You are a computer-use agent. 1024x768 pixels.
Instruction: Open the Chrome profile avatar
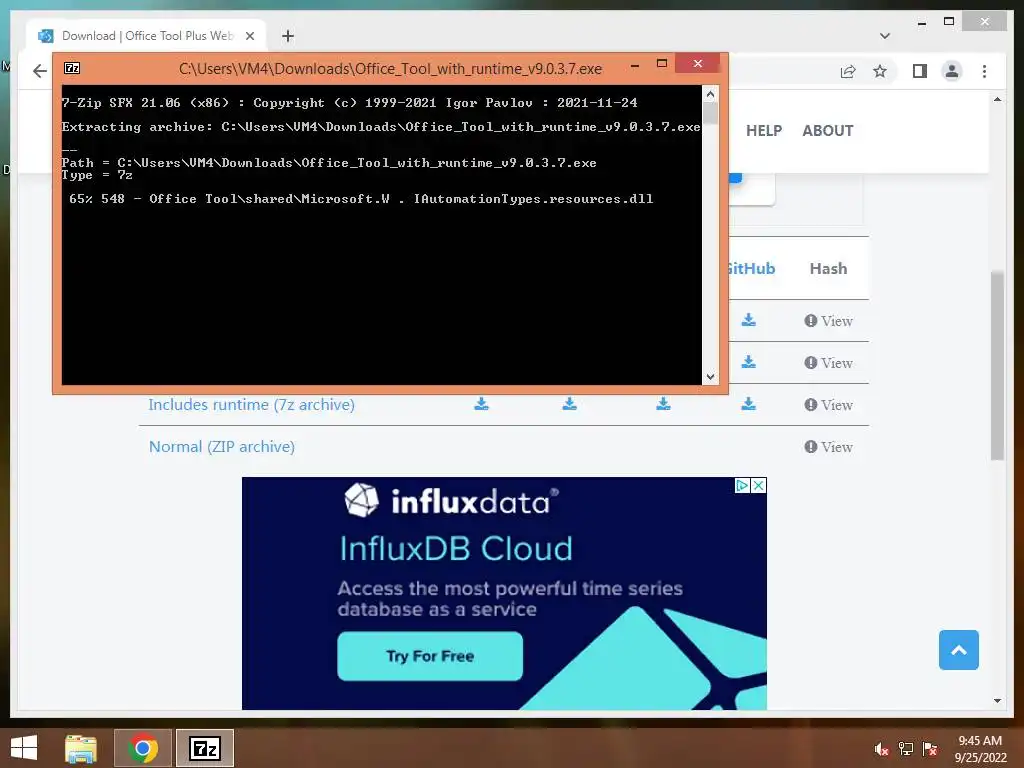(952, 71)
